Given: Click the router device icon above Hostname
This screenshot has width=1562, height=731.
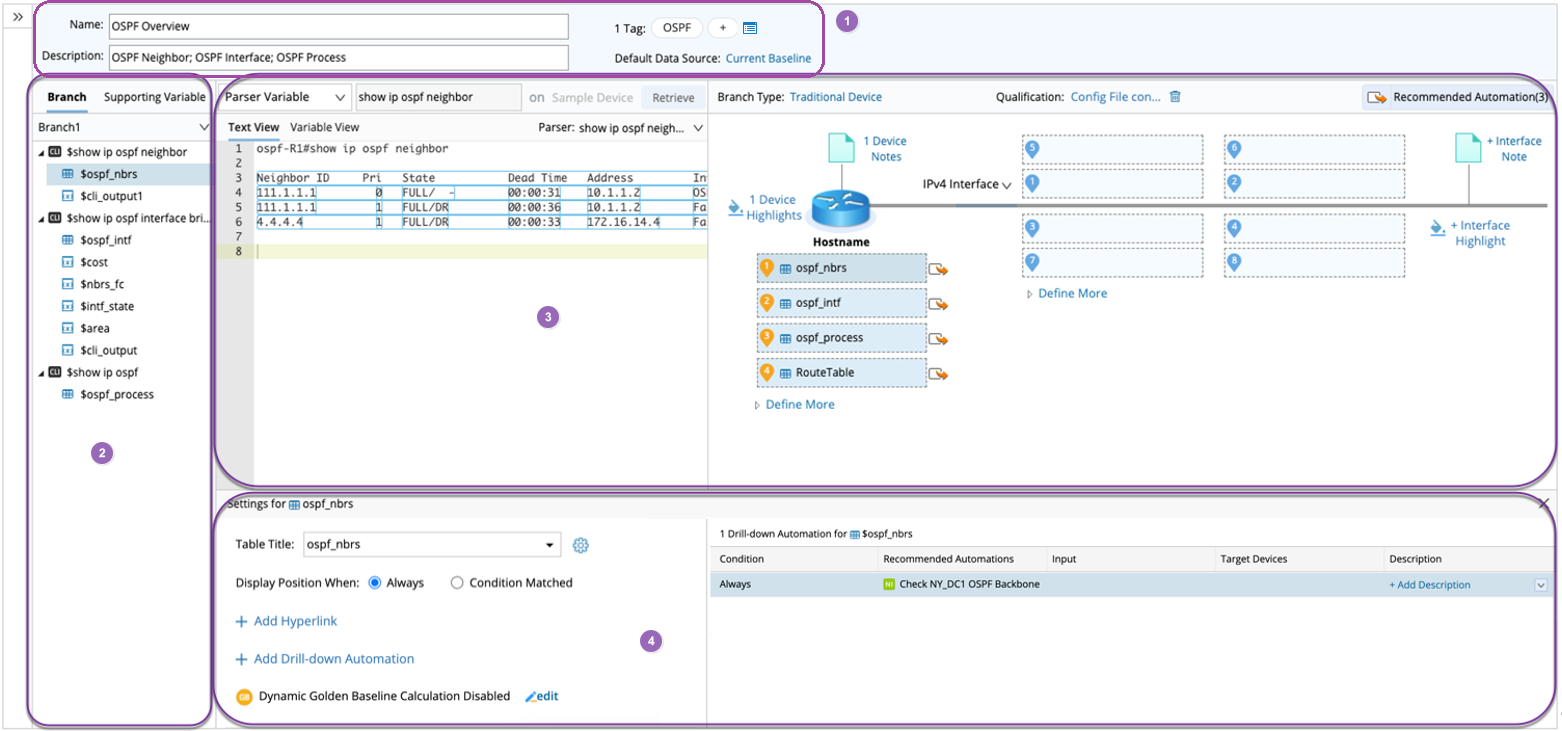Looking at the screenshot, I should pyautogui.click(x=841, y=209).
